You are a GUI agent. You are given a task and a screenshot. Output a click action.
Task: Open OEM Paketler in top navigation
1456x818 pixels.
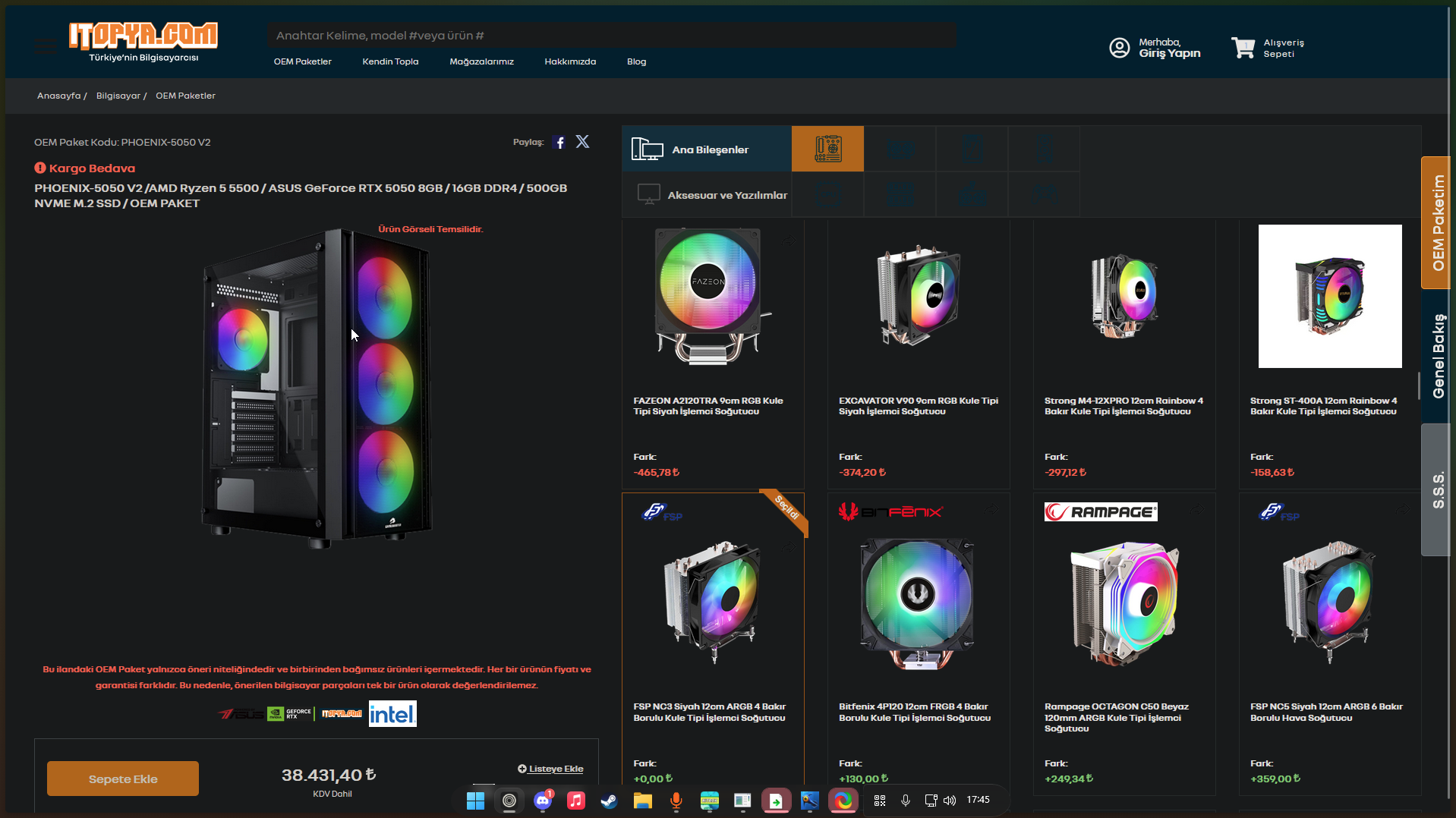tap(303, 61)
